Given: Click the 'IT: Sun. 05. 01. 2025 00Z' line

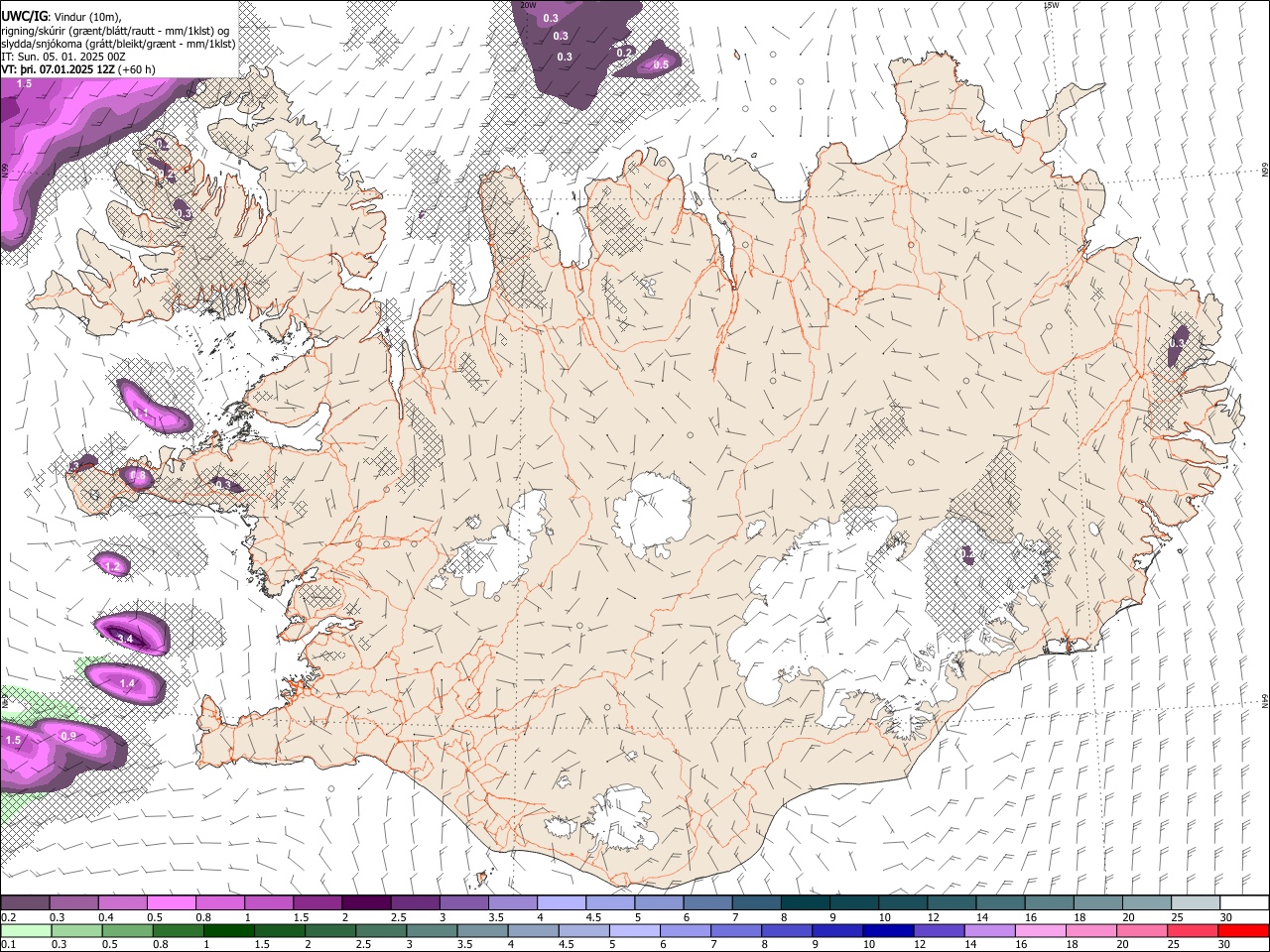Looking at the screenshot, I should 63,57.
